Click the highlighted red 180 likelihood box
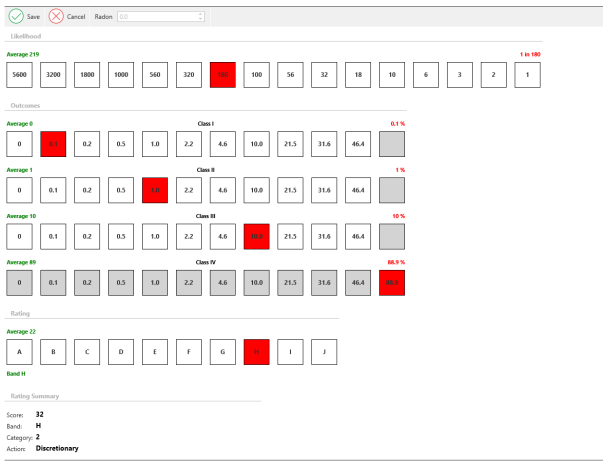 click(223, 75)
